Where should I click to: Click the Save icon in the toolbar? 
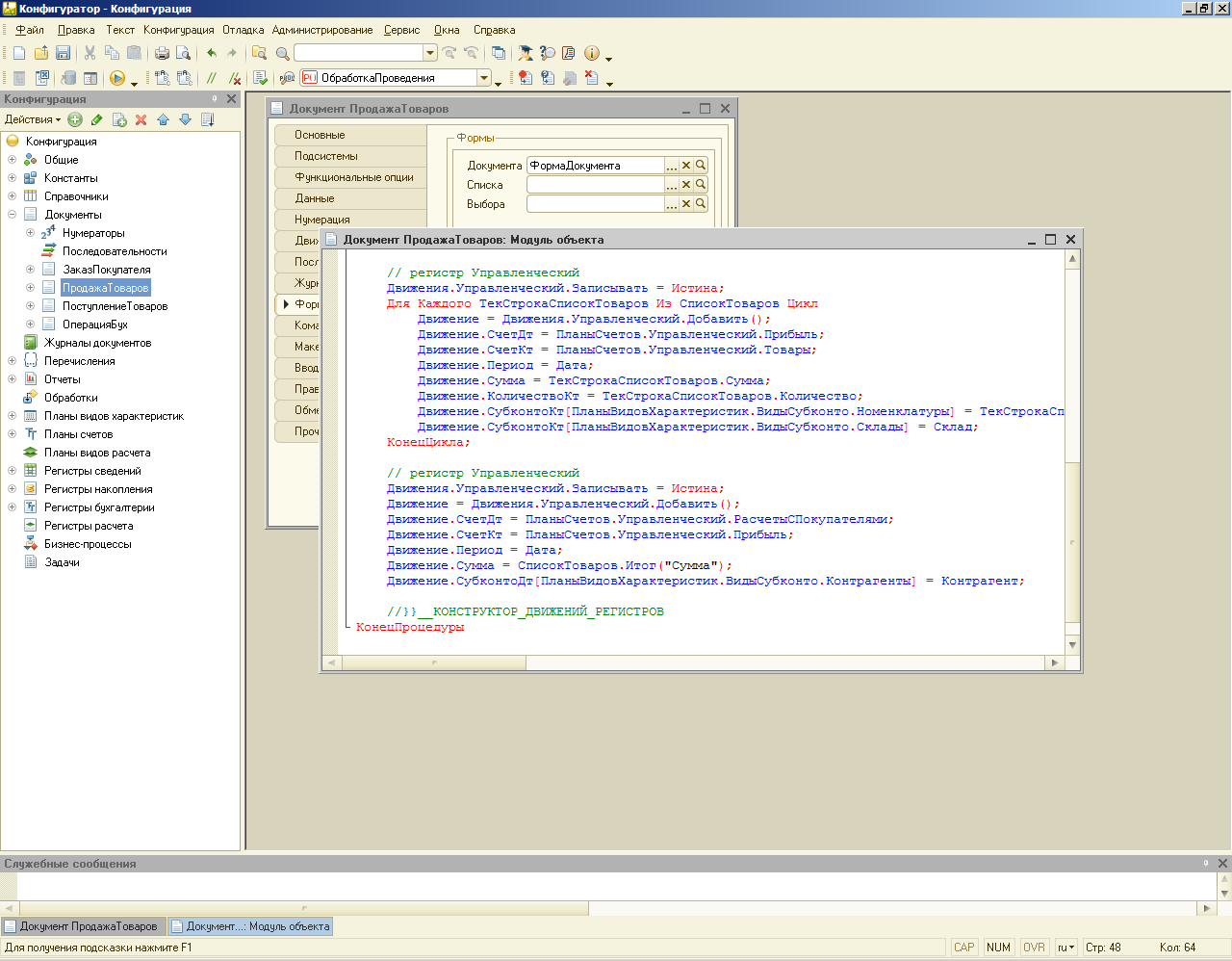pos(64,53)
